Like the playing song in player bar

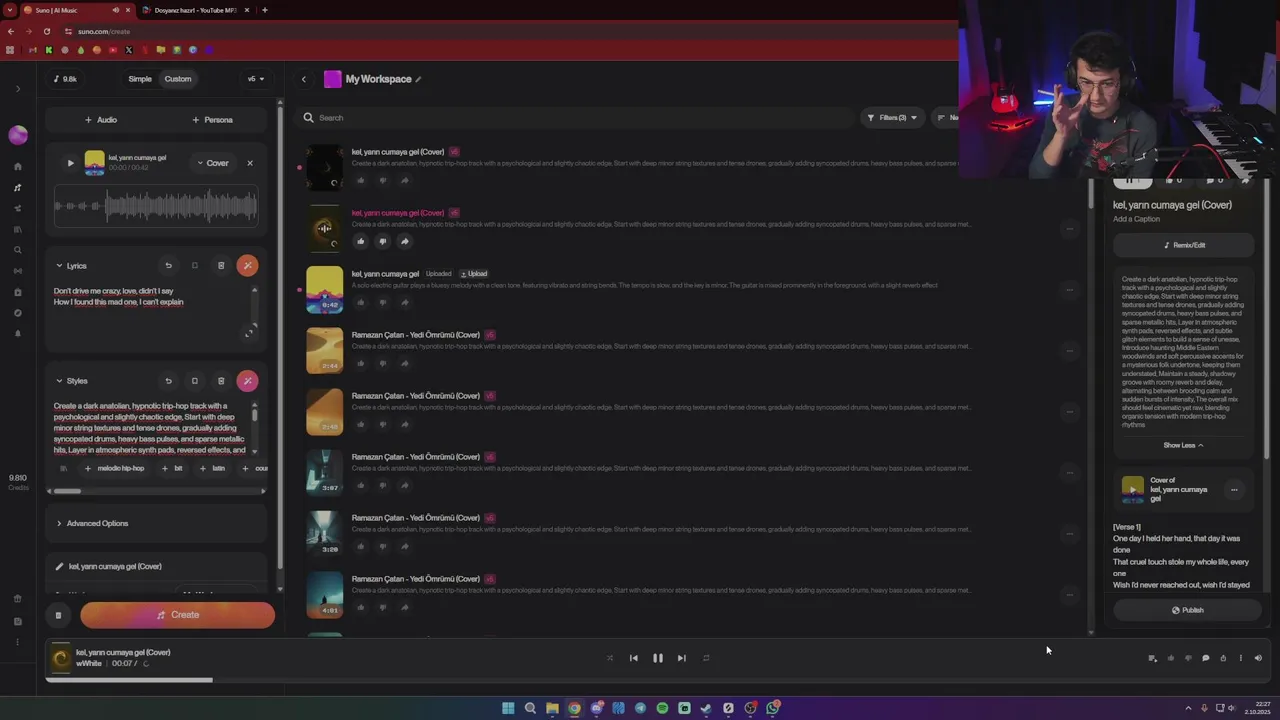tap(1170, 658)
